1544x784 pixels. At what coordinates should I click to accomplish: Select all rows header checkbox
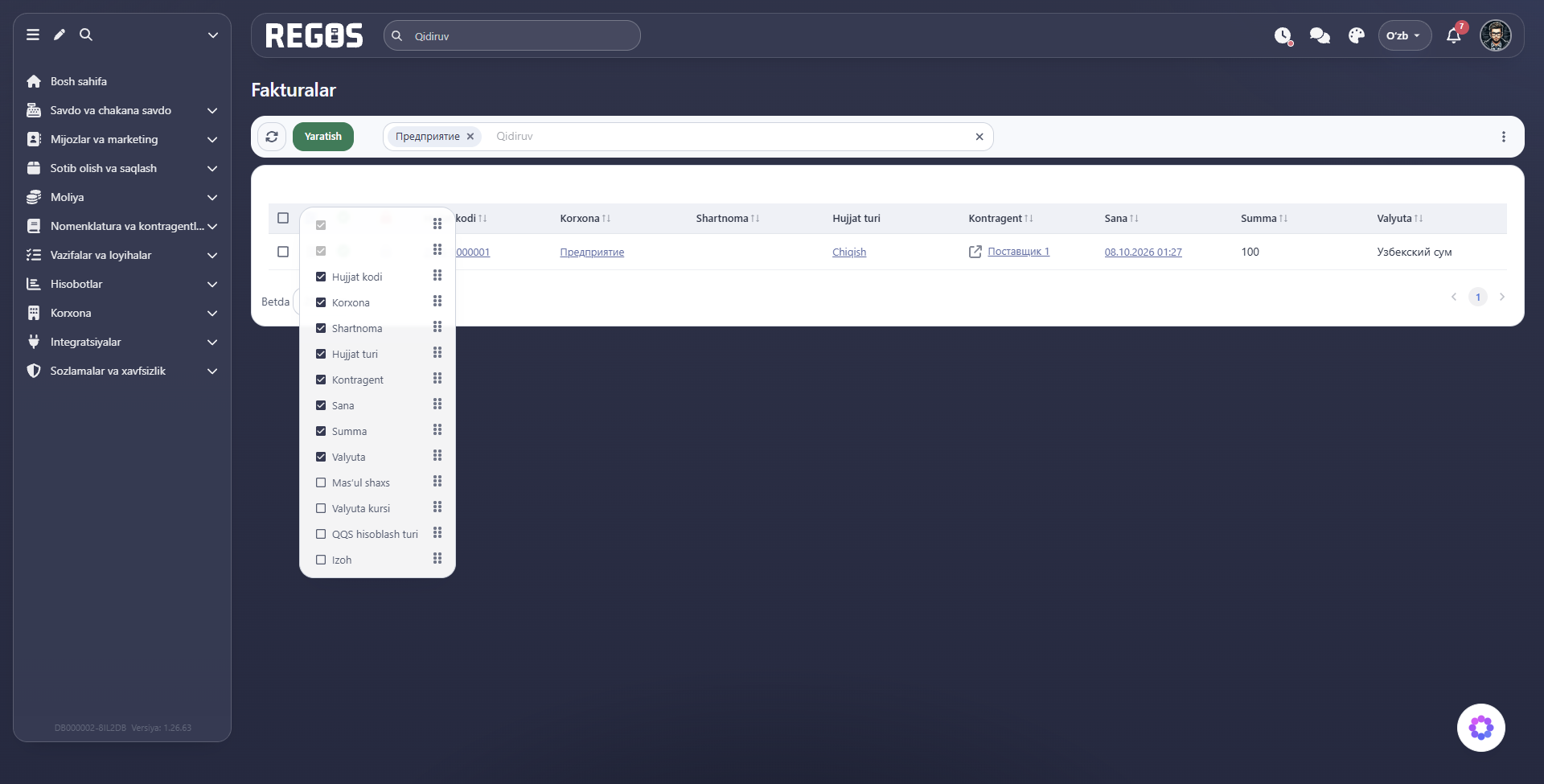pos(283,218)
